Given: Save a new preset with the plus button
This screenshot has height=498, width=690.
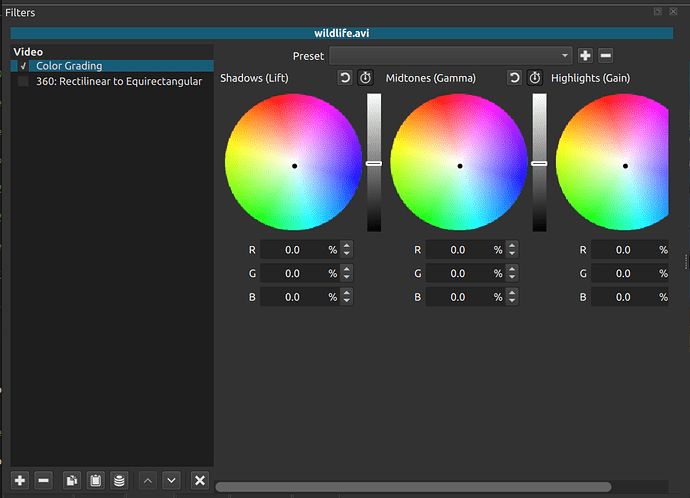Looking at the screenshot, I should (585, 56).
